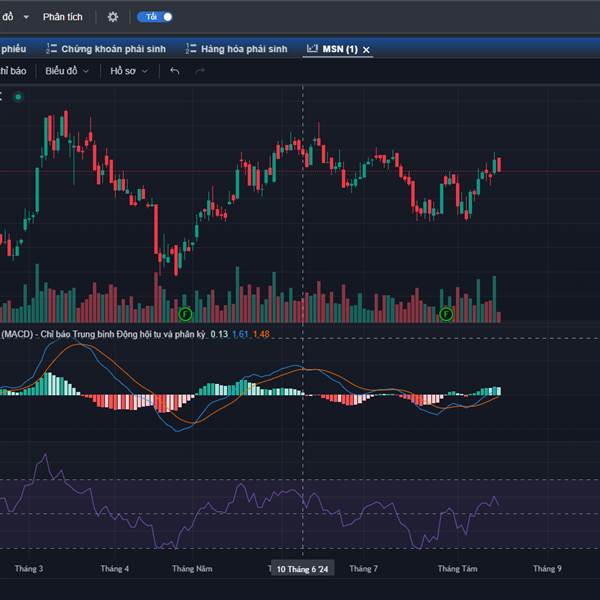This screenshot has height=600, width=600.
Task: Click the list icon beside Hàng hóa phái sinh
Action: [190, 48]
